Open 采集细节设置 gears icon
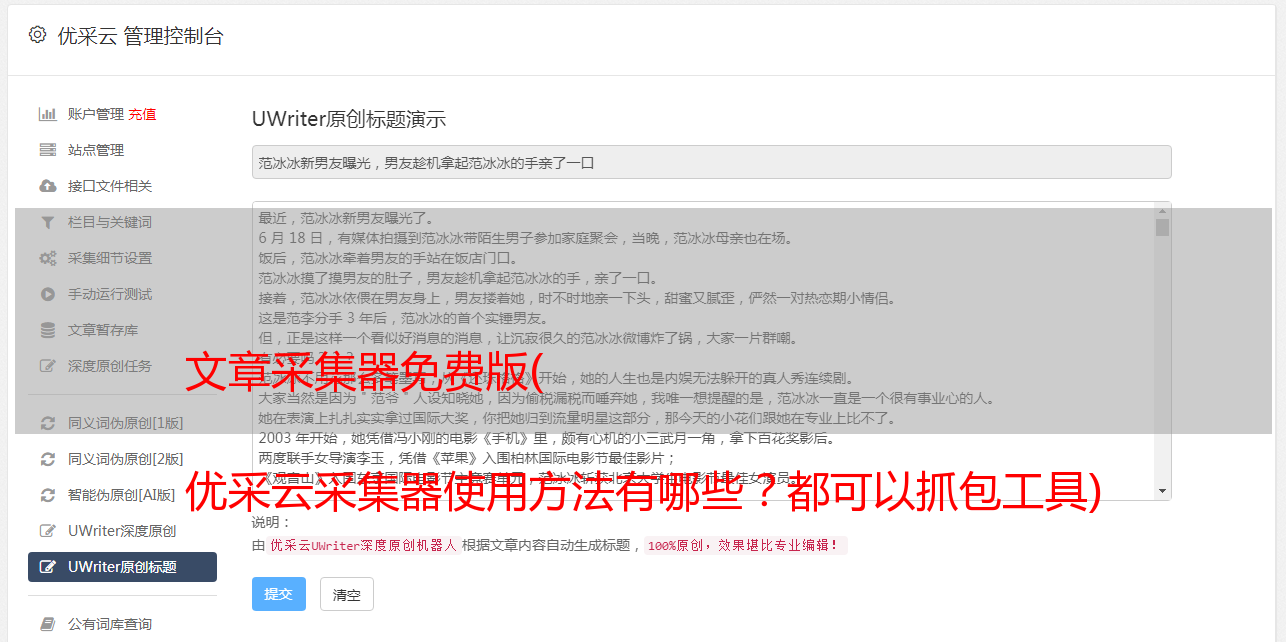The width and height of the screenshot is (1286, 642). click(47, 258)
